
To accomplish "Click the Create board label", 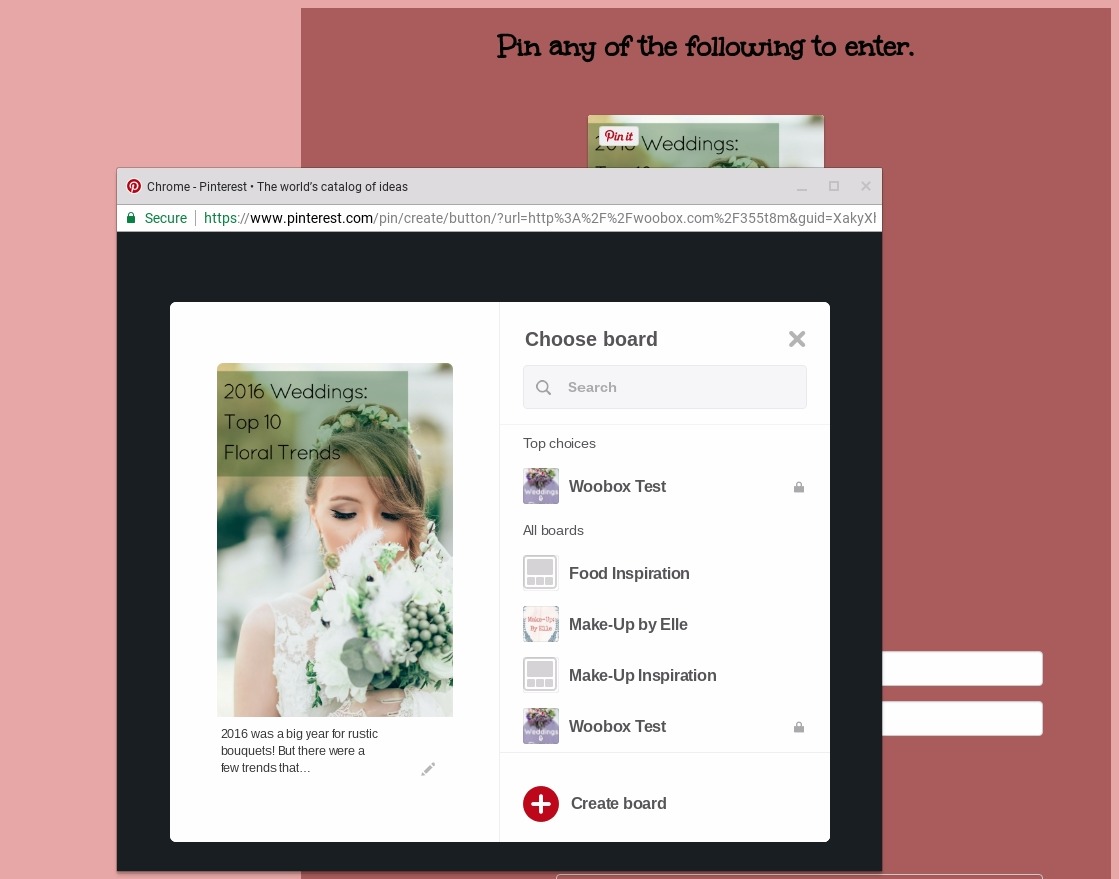I will click(619, 803).
